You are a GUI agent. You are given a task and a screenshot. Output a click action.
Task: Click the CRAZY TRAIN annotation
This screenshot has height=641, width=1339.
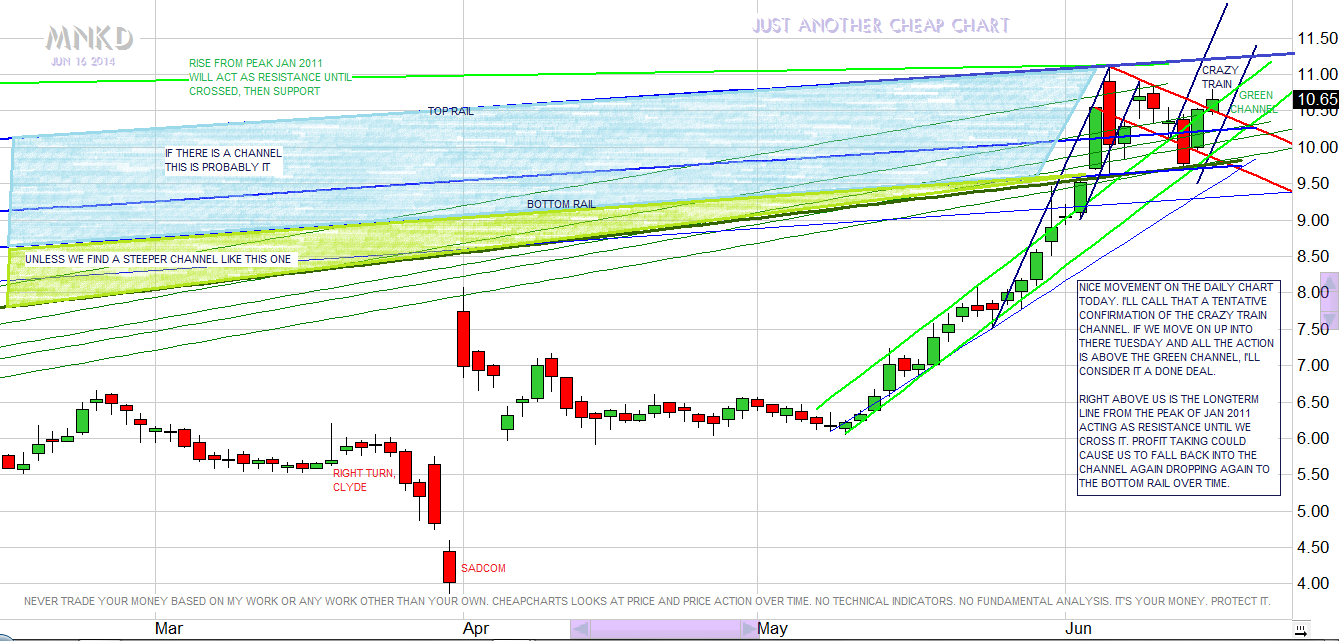tap(1219, 78)
